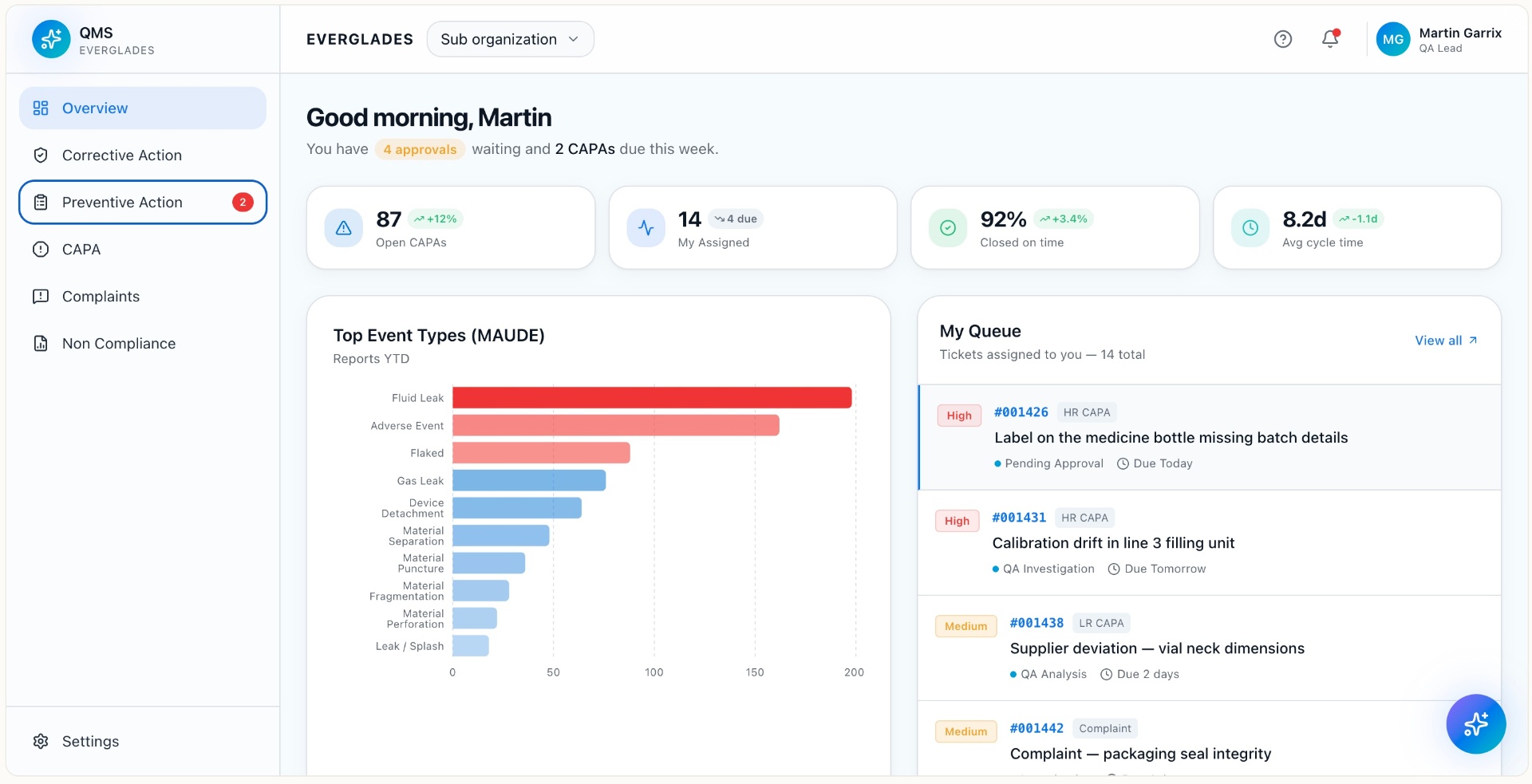Click the Adverse Event chart bar
Screen dimensions: 1532x784
click(x=616, y=425)
